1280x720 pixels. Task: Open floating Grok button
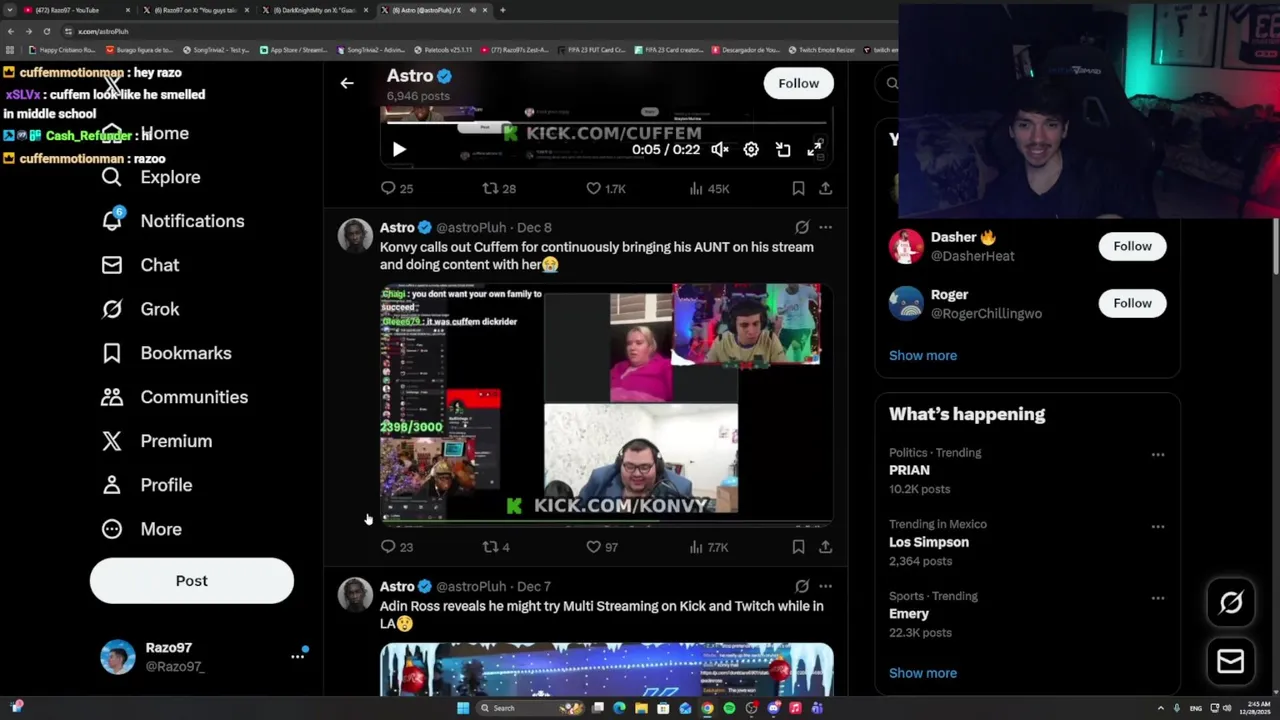click(1231, 602)
